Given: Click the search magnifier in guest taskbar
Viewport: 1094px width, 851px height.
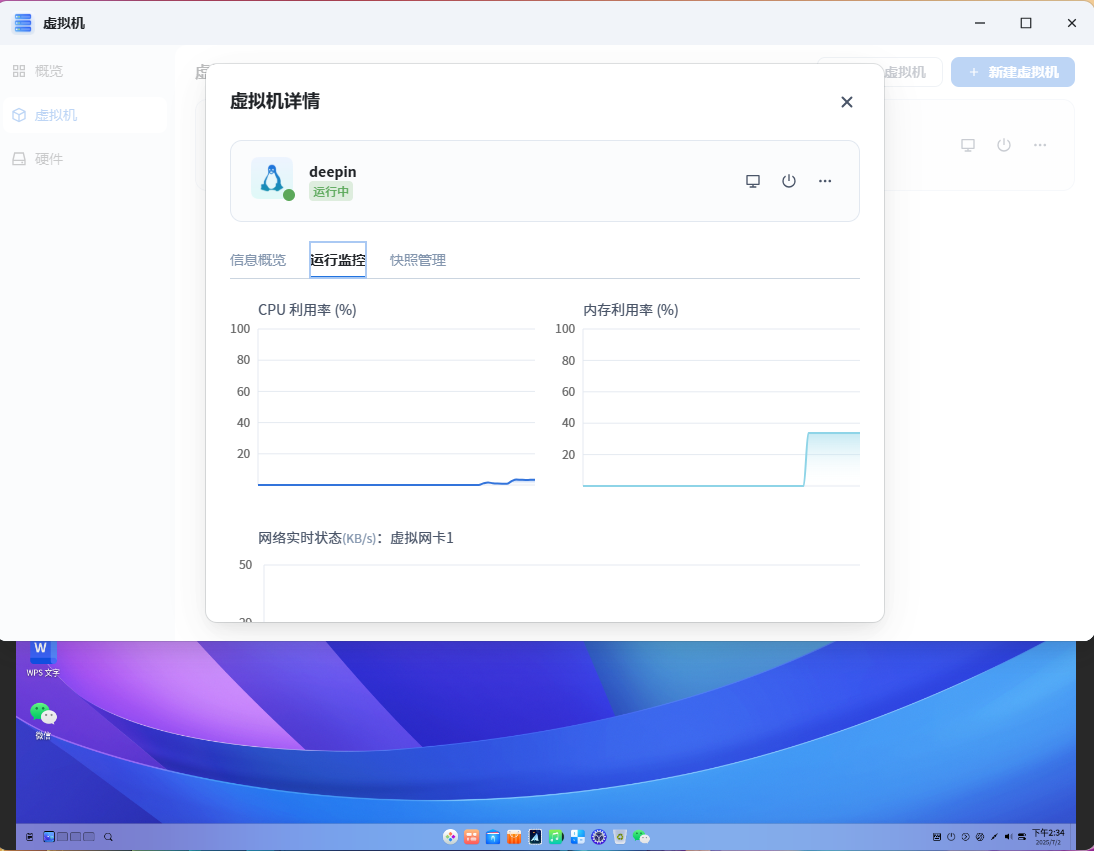Looking at the screenshot, I should point(108,836).
